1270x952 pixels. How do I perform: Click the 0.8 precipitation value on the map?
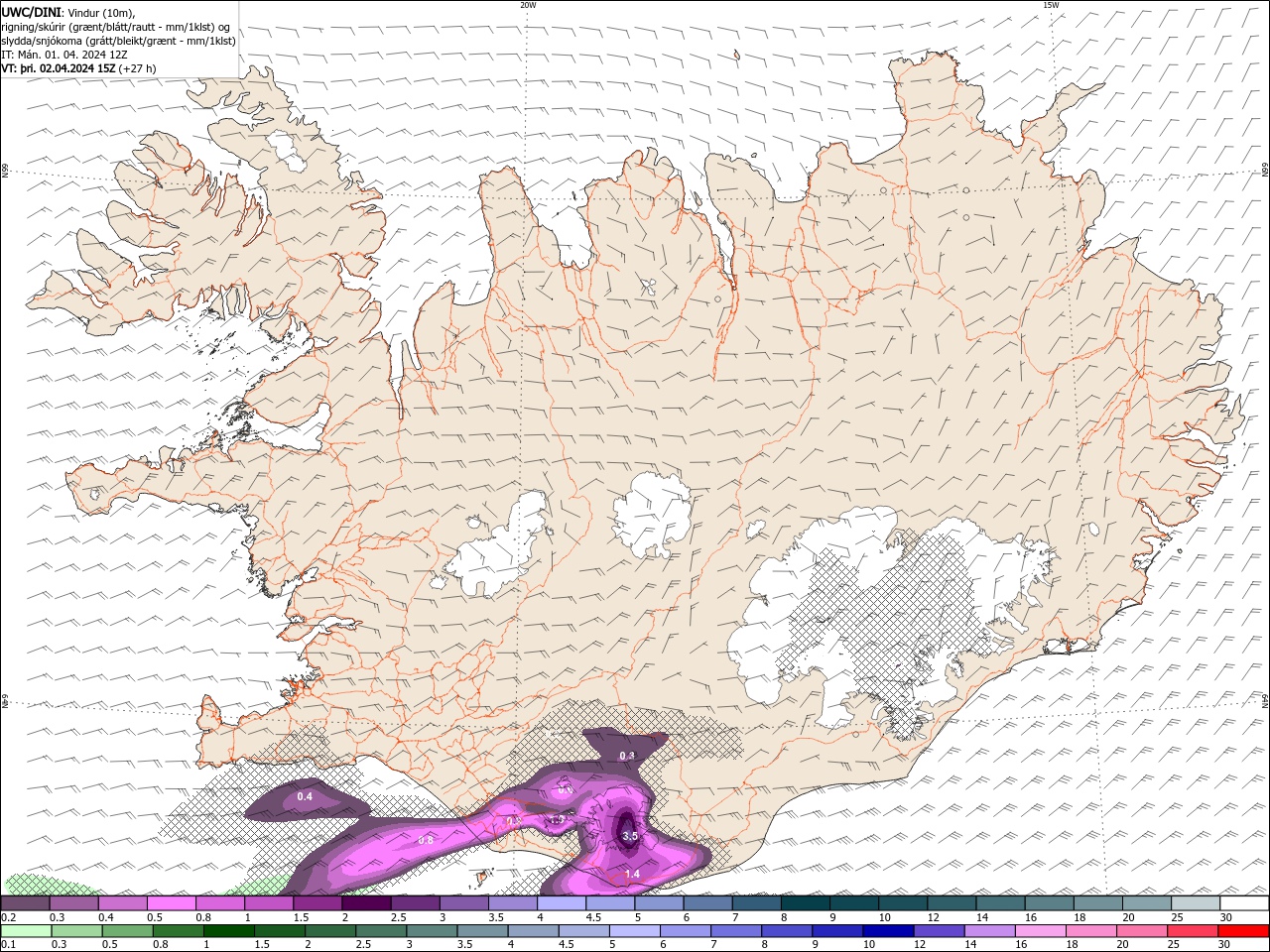(x=426, y=840)
